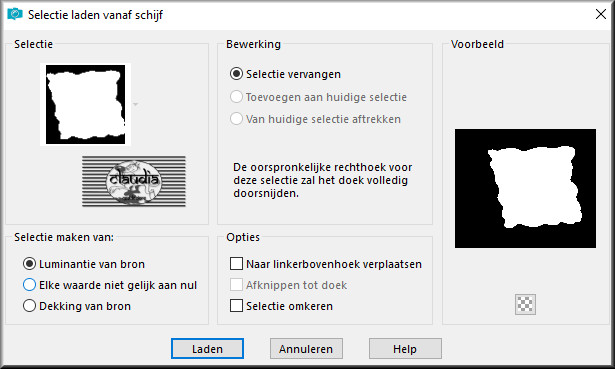
Task: Click the Annuleren button
Action: coord(306,349)
